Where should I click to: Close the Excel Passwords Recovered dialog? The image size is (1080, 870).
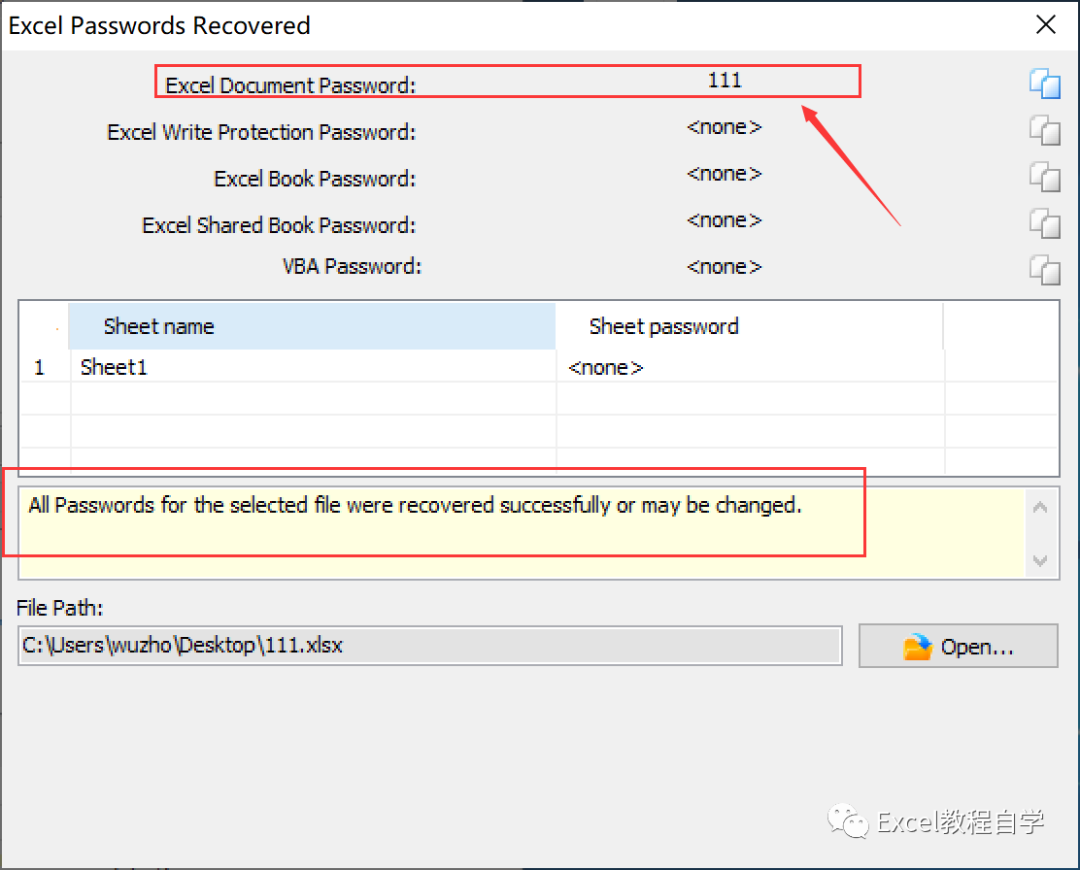tap(1046, 25)
